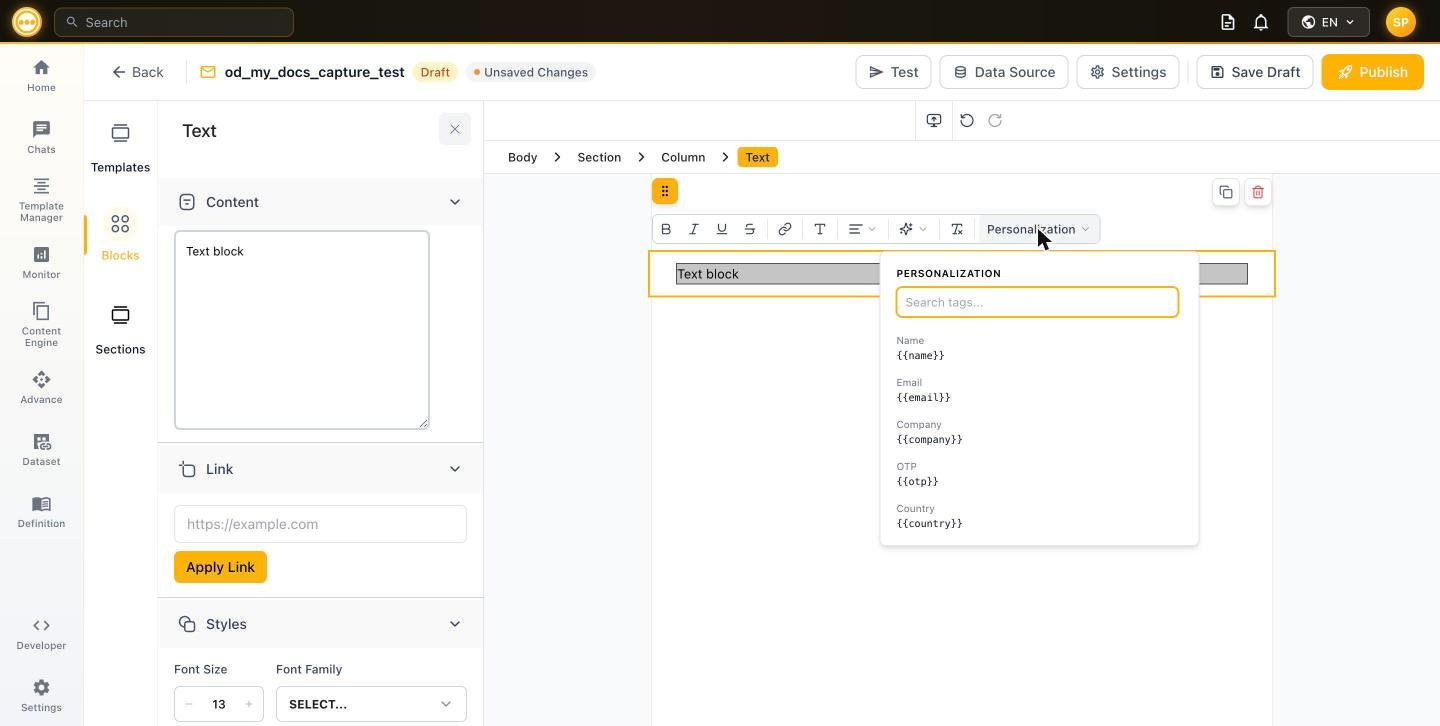This screenshot has height=726, width=1440.
Task: Switch to Blocks tab
Action: pyautogui.click(x=120, y=236)
